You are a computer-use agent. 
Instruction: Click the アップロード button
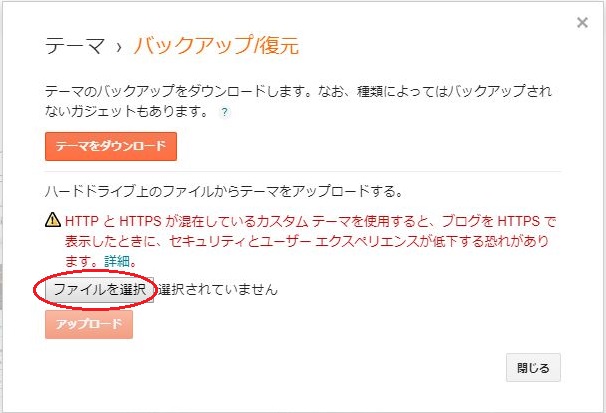(x=89, y=324)
